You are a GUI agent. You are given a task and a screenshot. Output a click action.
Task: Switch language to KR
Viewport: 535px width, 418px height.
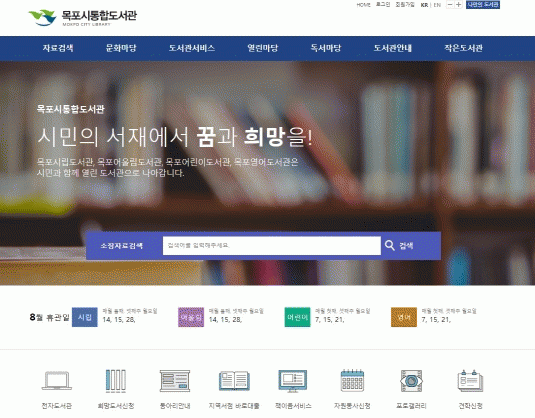[424, 5]
